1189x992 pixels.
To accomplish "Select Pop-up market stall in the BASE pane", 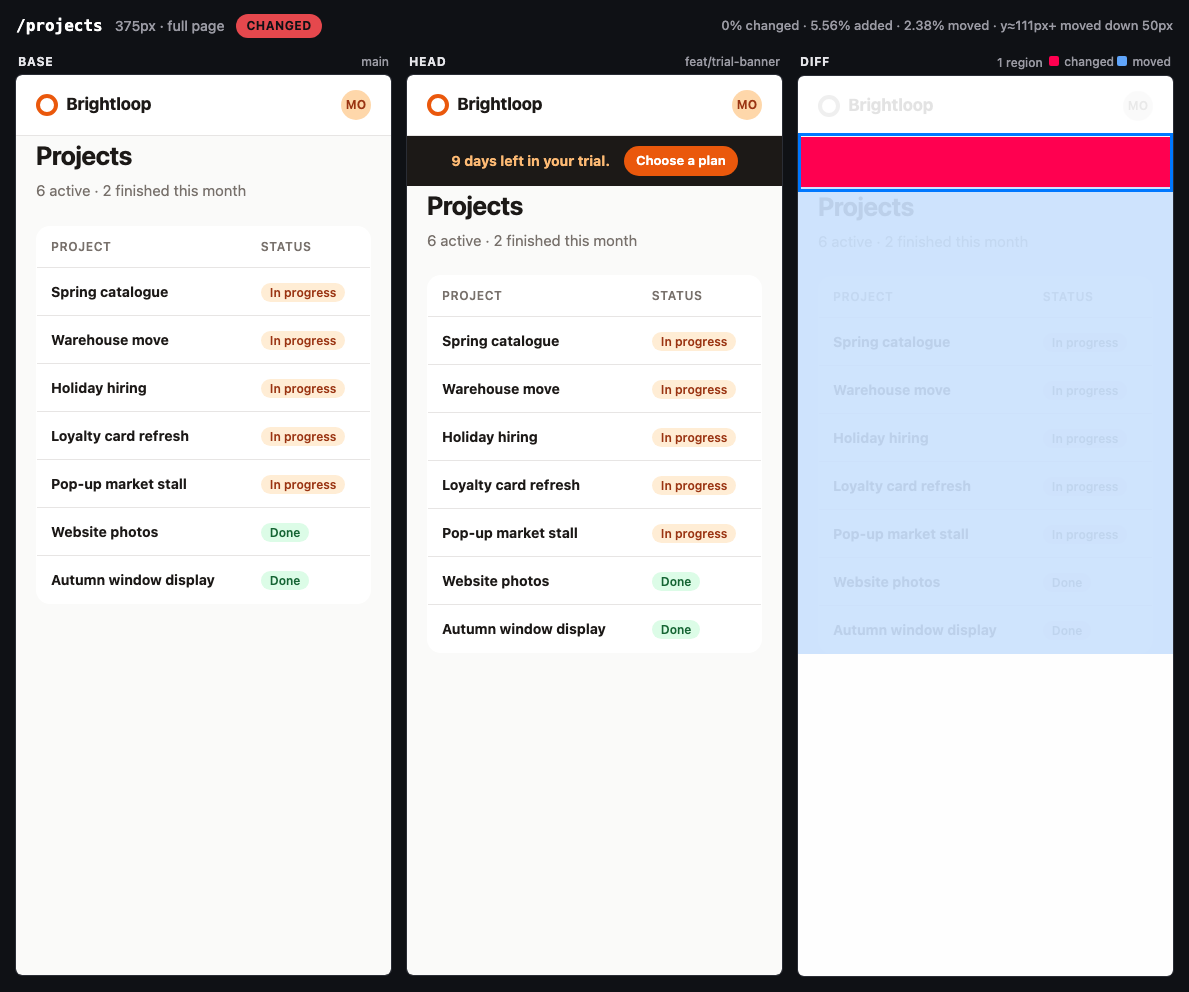I will [119, 484].
